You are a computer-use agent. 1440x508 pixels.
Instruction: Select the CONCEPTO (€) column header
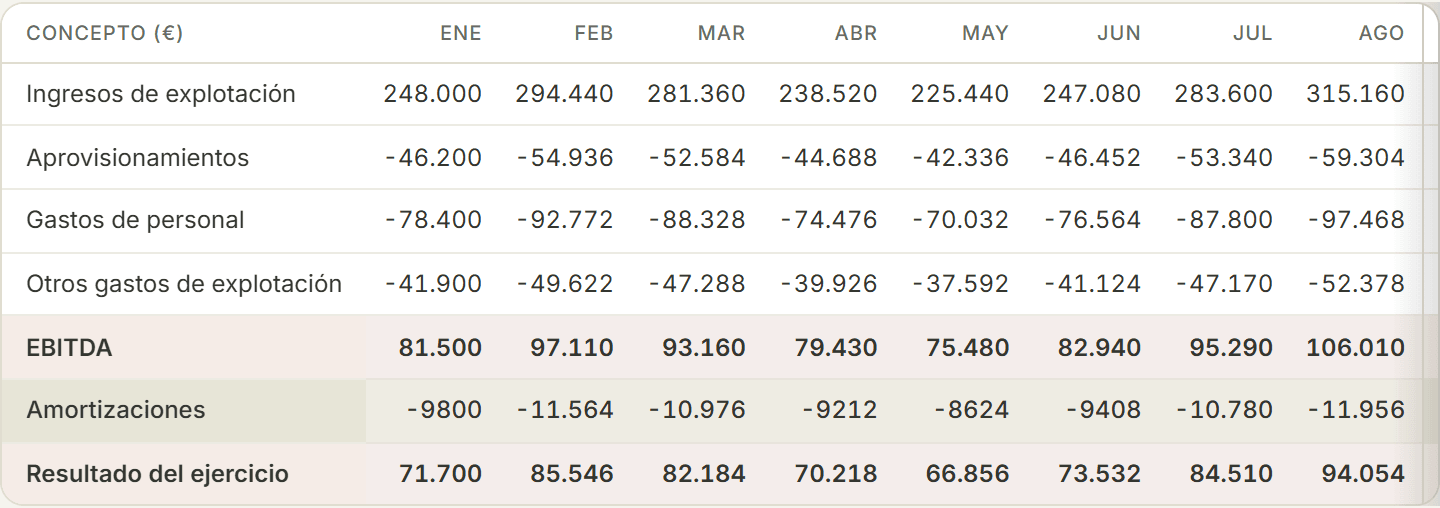point(105,33)
